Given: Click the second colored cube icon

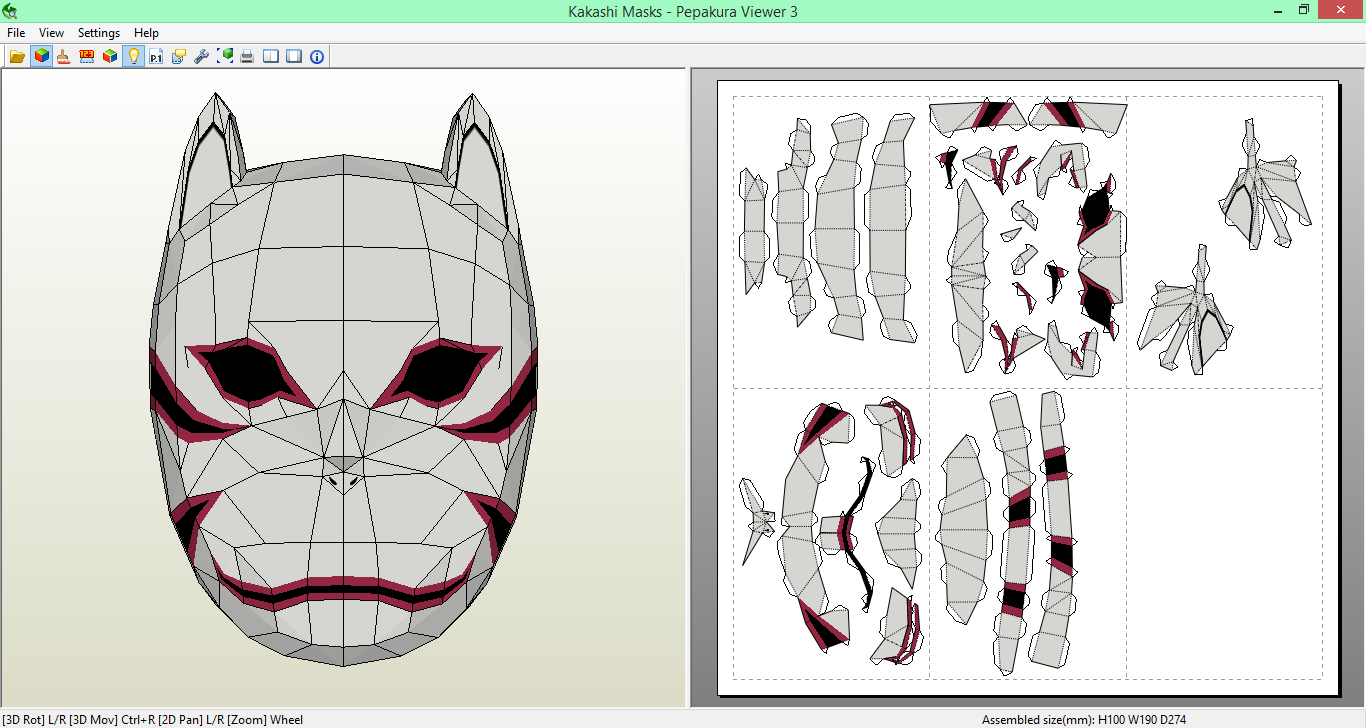Looking at the screenshot, I should tap(110, 56).
